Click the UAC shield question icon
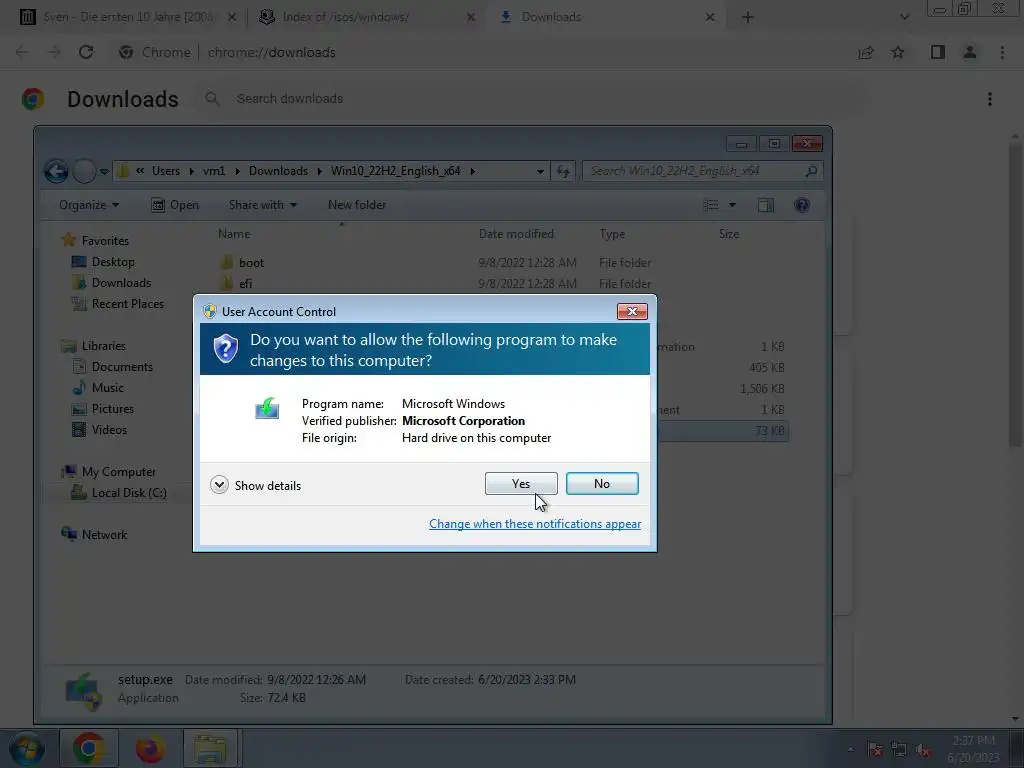Screen dimensions: 1024x768 click(225, 349)
